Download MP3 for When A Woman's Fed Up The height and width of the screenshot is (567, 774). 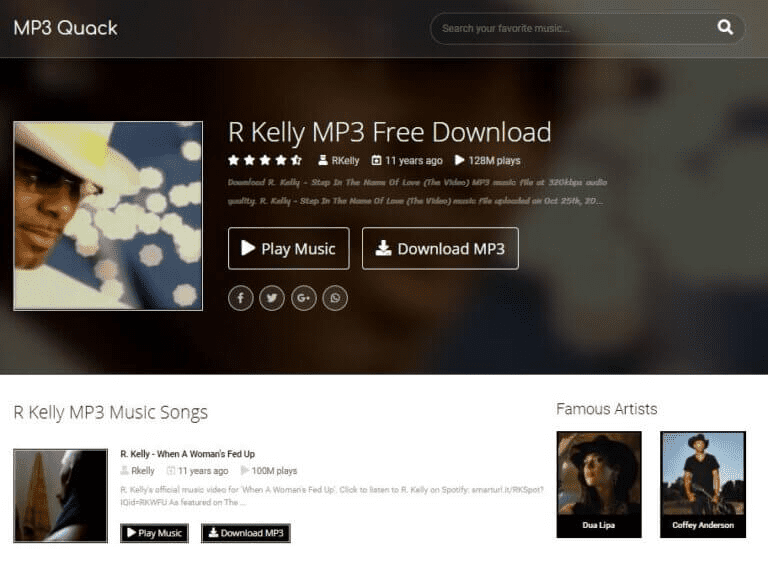(x=246, y=533)
